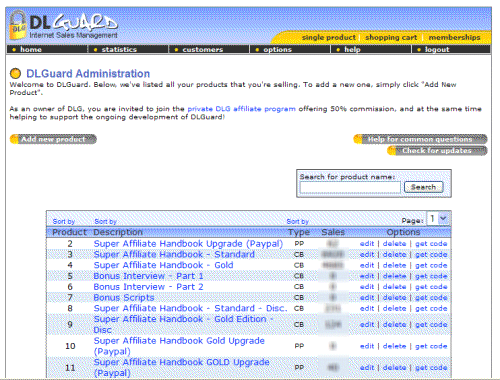The height and width of the screenshot is (380, 500).
Task: Switch to the shopping cart tab
Action: point(391,37)
